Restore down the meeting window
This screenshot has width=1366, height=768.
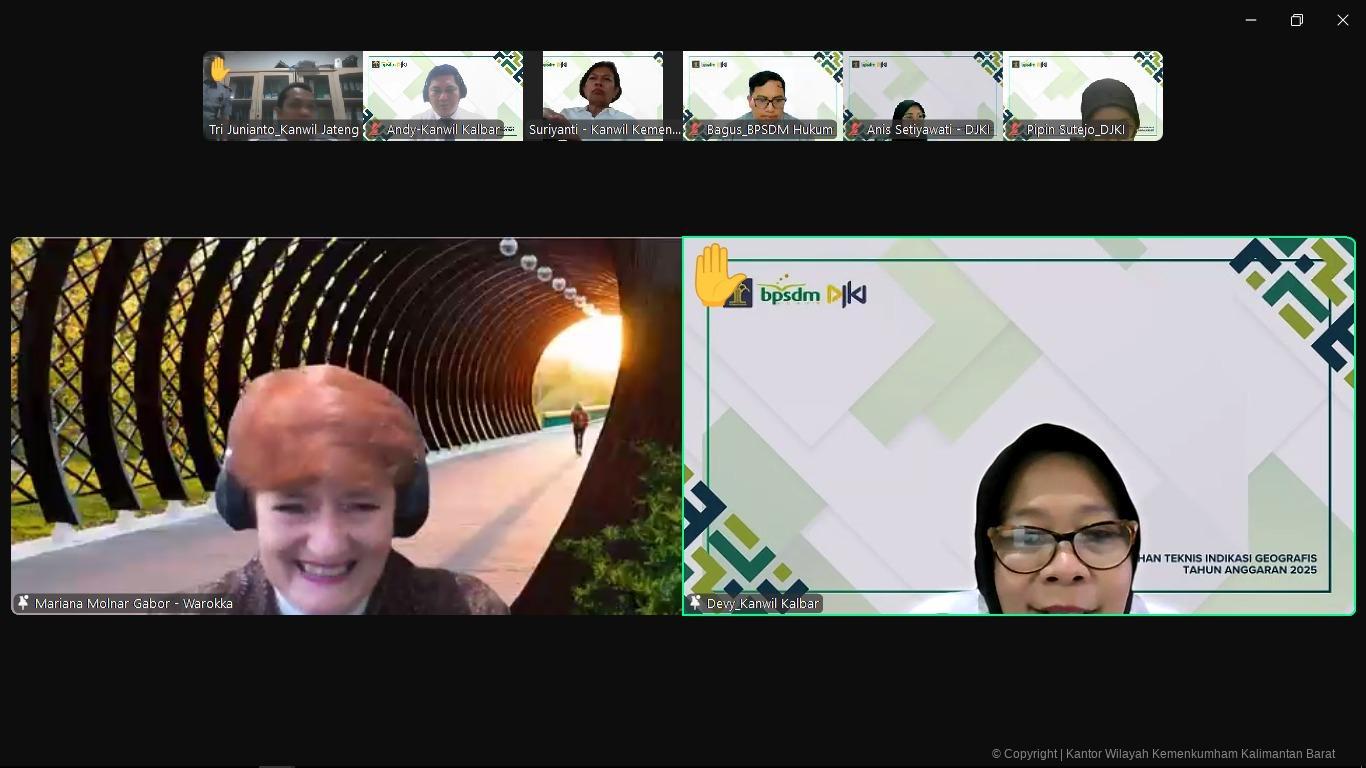click(1297, 20)
